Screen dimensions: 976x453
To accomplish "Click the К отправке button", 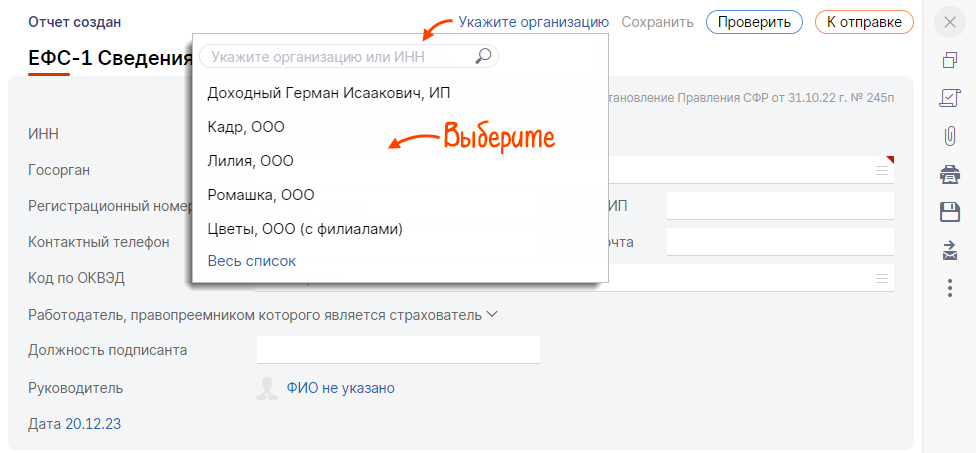I will point(864,22).
